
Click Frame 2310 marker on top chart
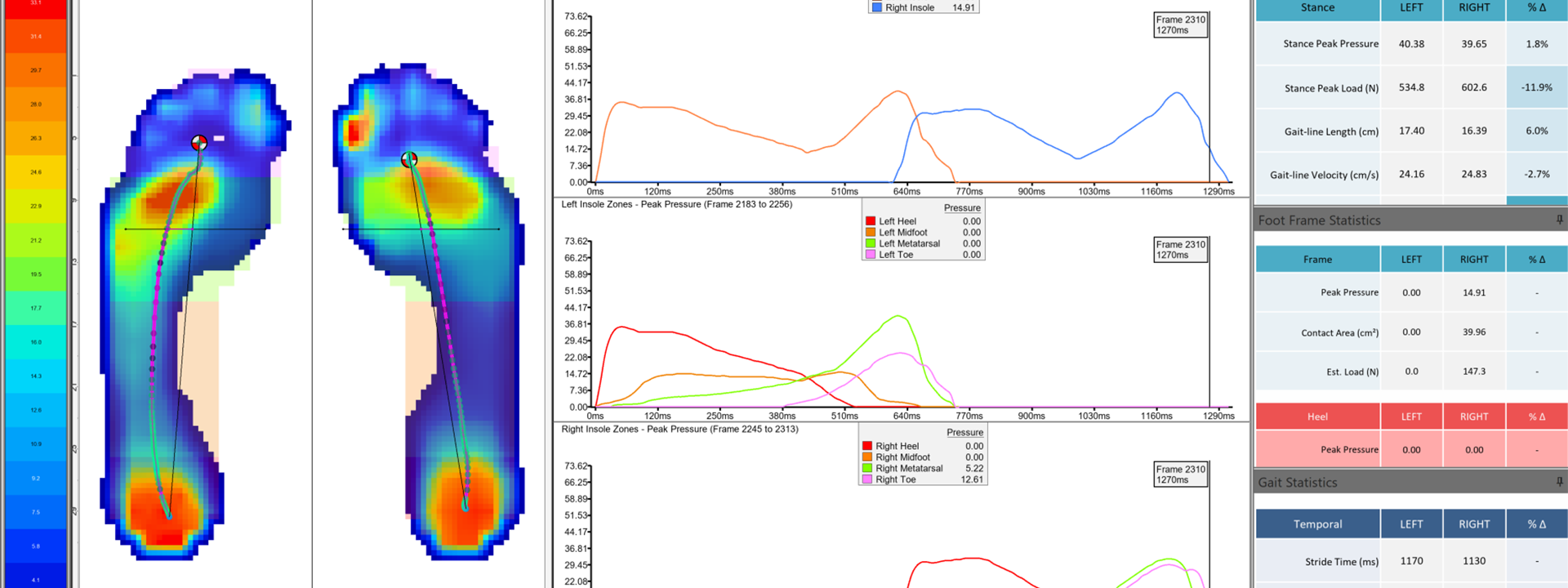[x=1180, y=24]
